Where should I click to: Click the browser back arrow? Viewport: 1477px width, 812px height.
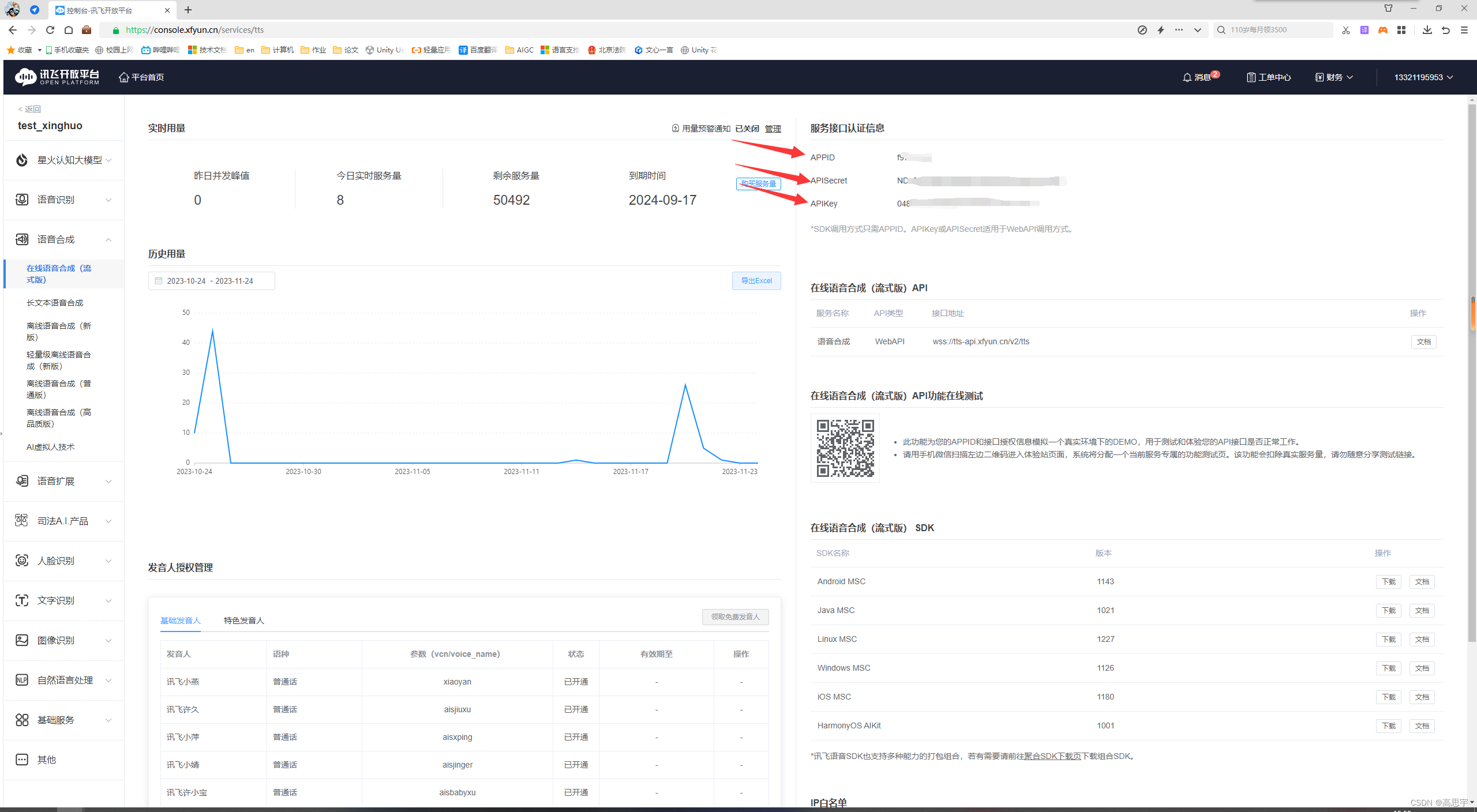coord(13,30)
